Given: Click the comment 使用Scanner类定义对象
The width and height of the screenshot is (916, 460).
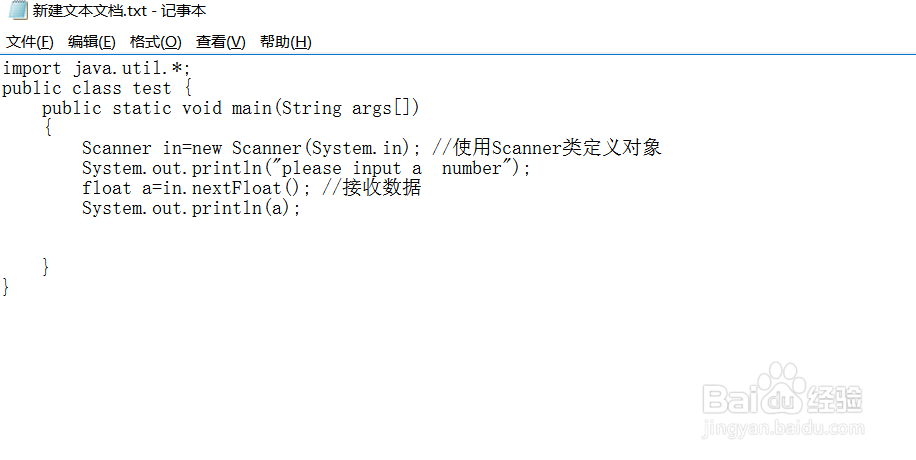Looking at the screenshot, I should coord(557,148).
